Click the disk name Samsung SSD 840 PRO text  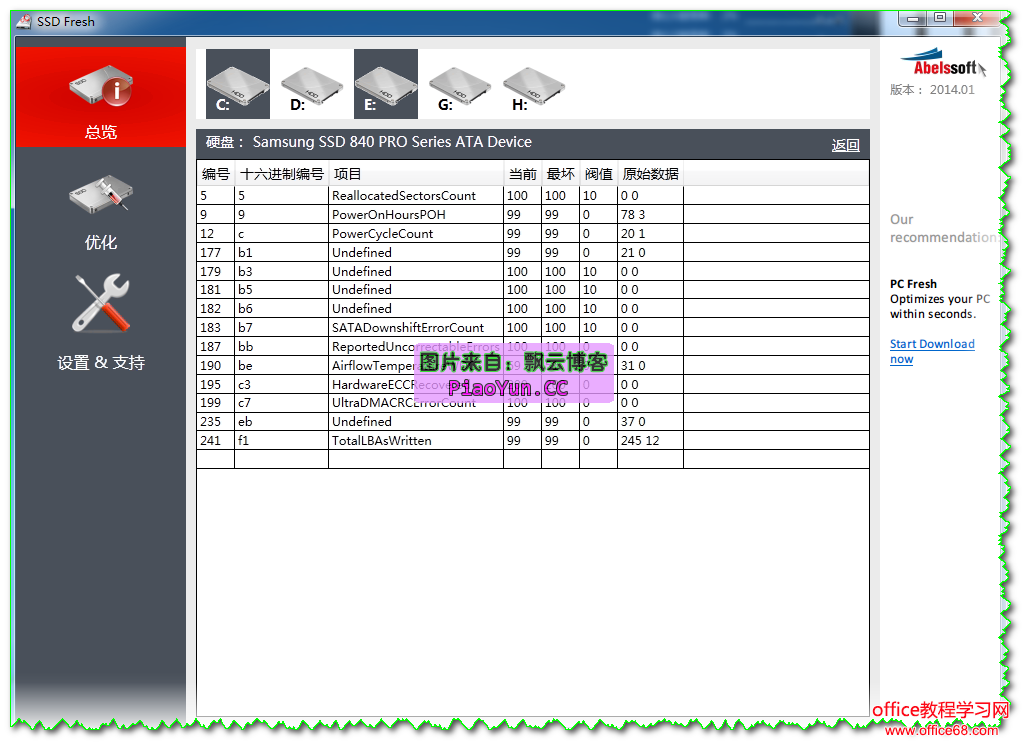click(392, 142)
